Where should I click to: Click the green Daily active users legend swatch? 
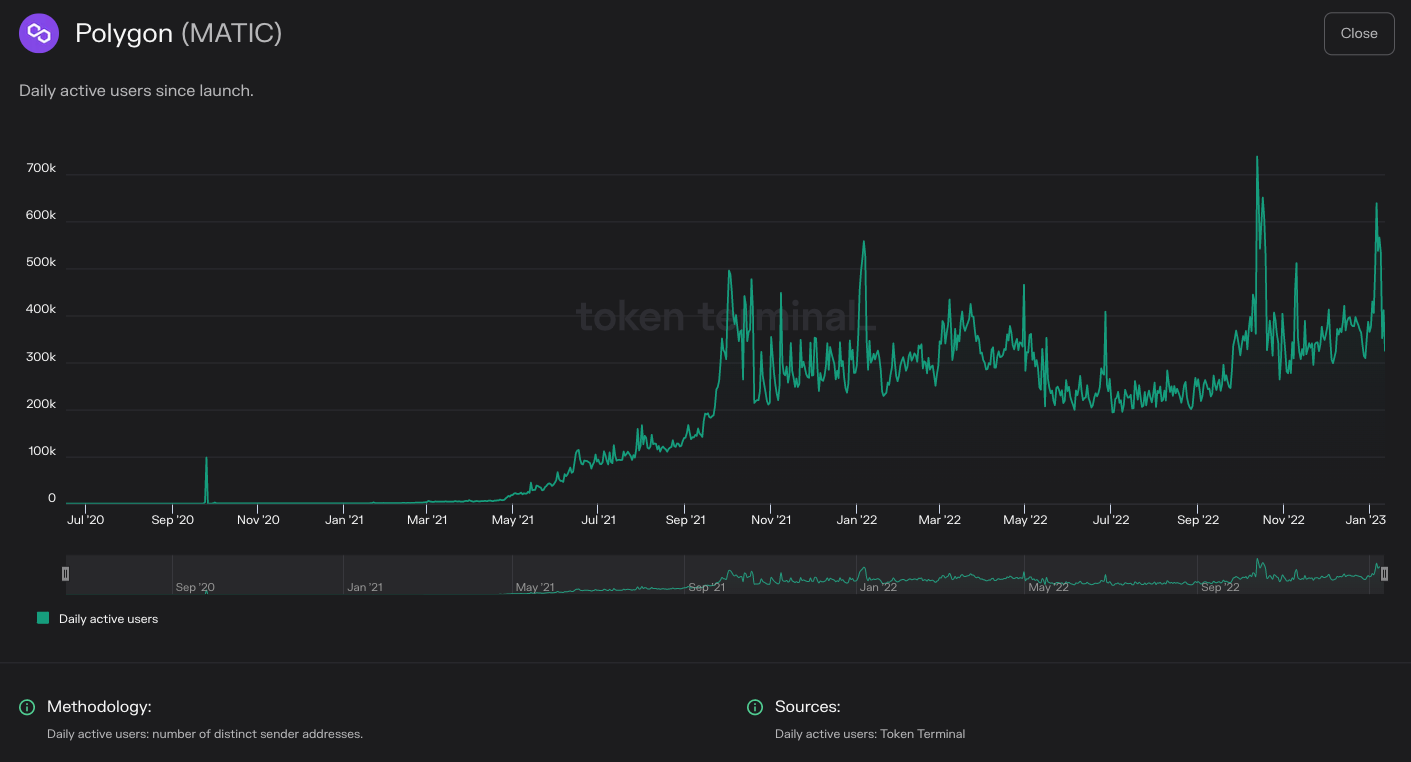[42, 618]
